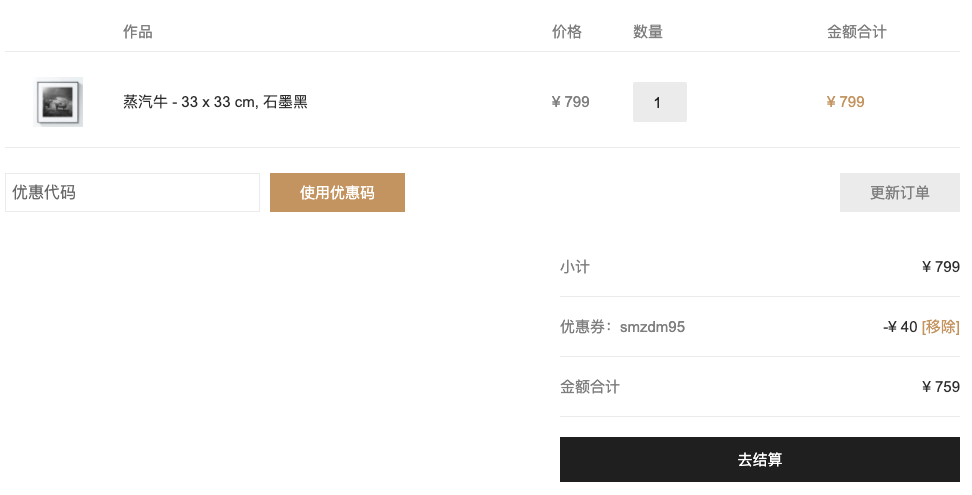972x495 pixels.
Task: Select the 价格 column header
Action: pyautogui.click(x=567, y=32)
